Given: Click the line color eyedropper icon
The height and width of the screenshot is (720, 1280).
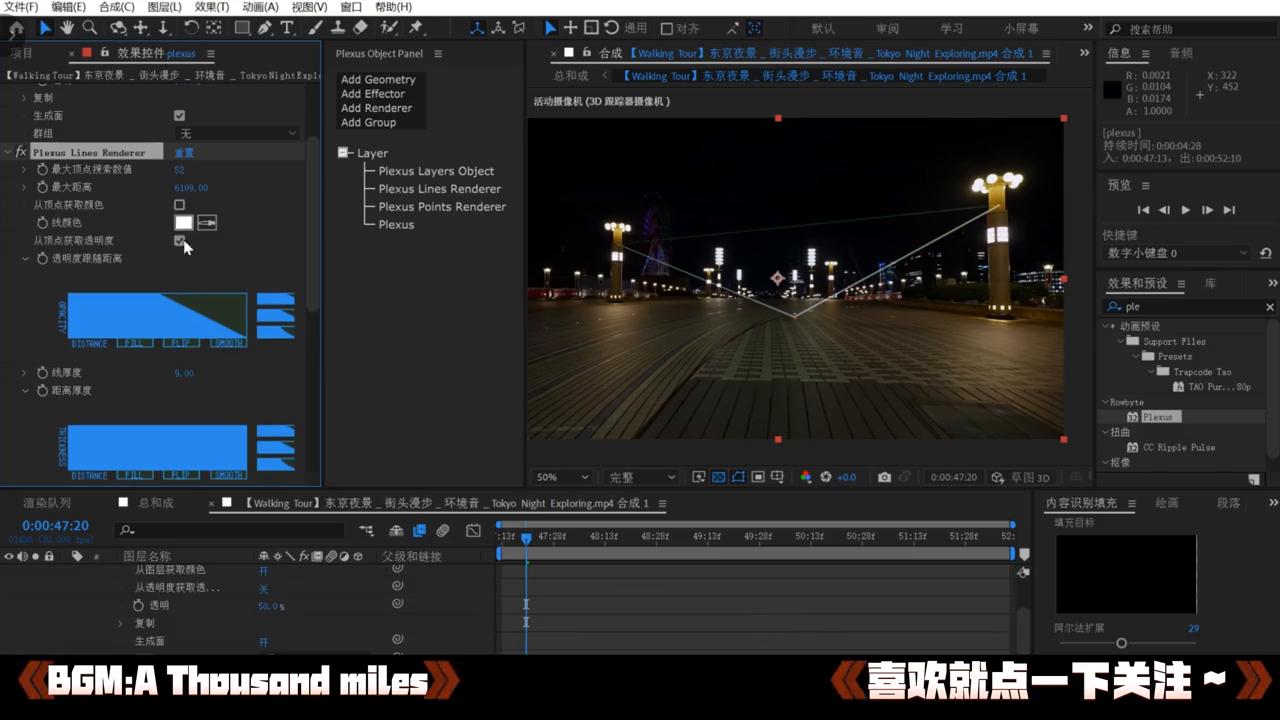Looking at the screenshot, I should [207, 222].
